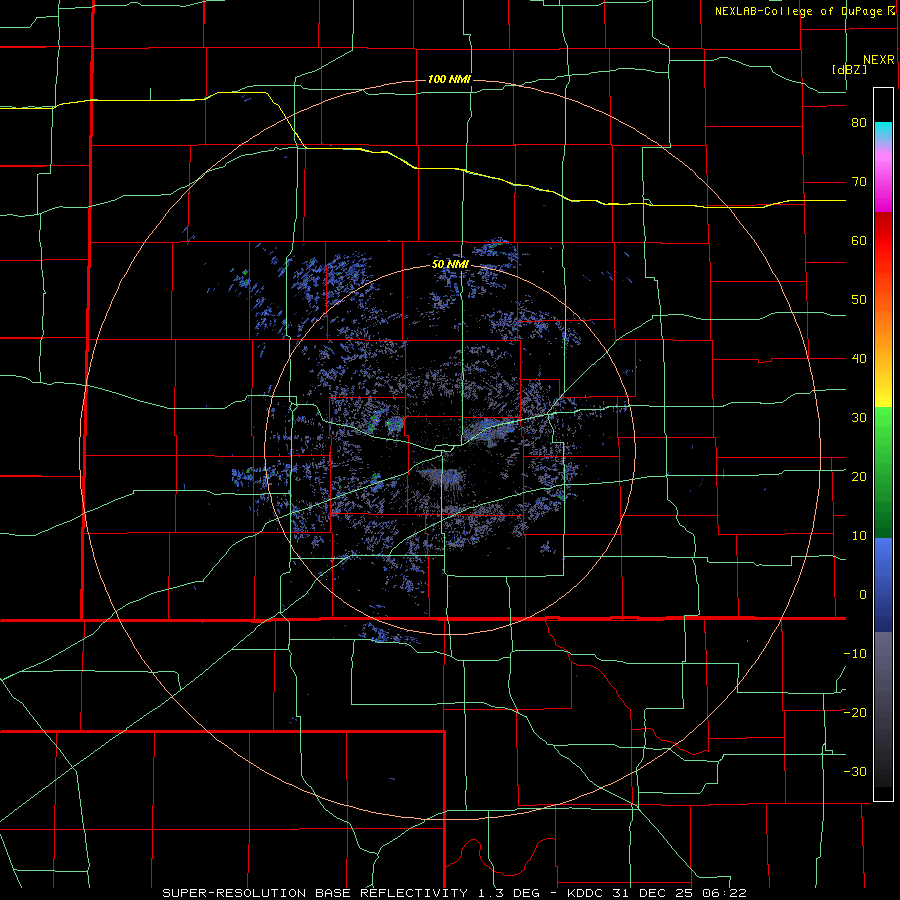
Task: Click the 50 NMI range ring label
Action: pos(450,265)
